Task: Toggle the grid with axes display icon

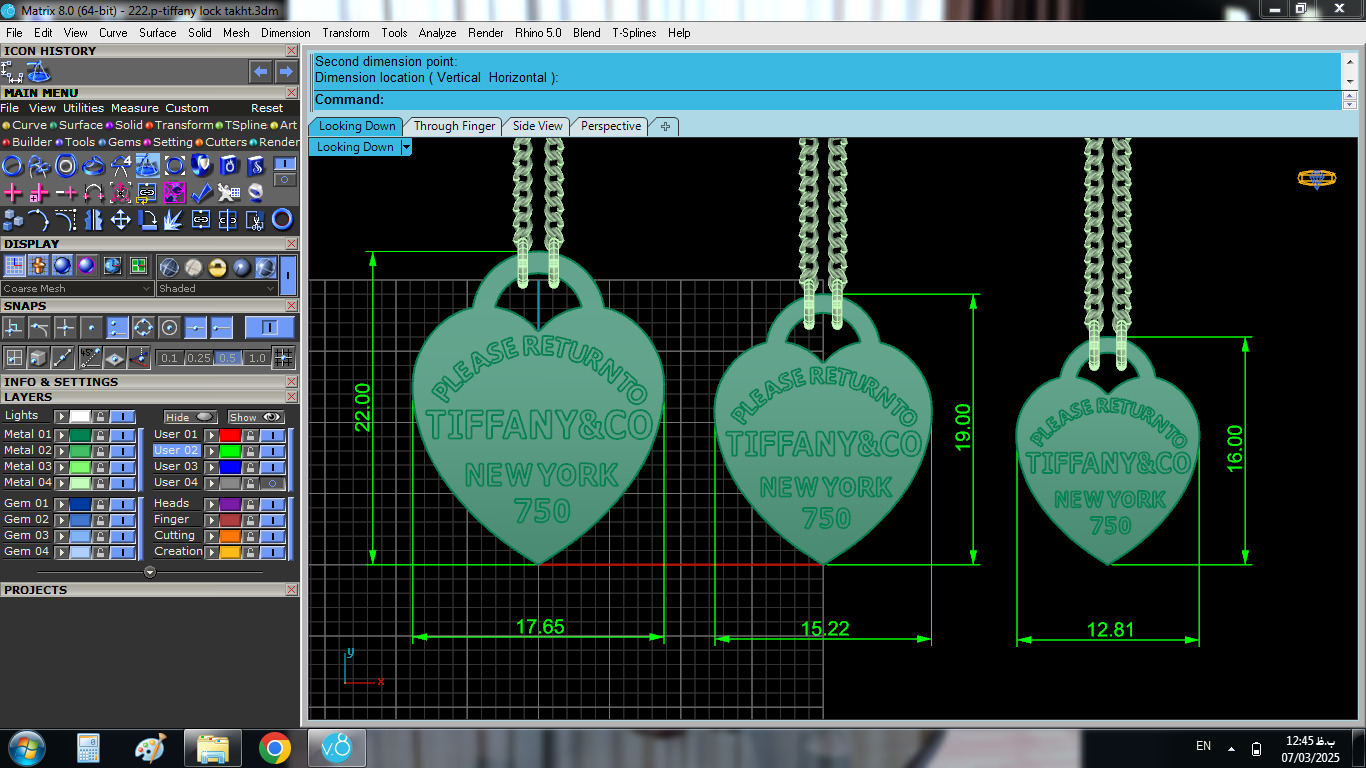Action: (14, 266)
